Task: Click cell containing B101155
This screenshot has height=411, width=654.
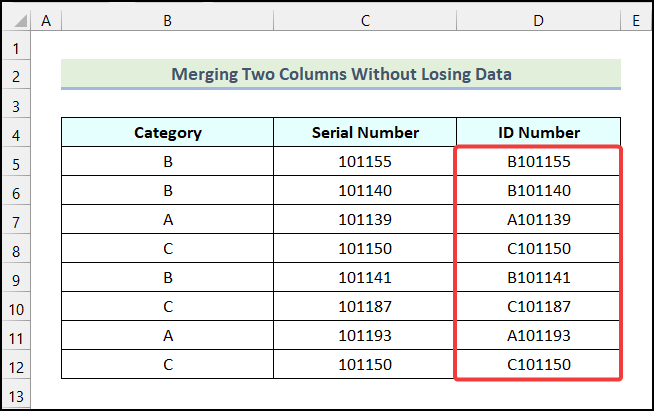Action: (x=538, y=162)
